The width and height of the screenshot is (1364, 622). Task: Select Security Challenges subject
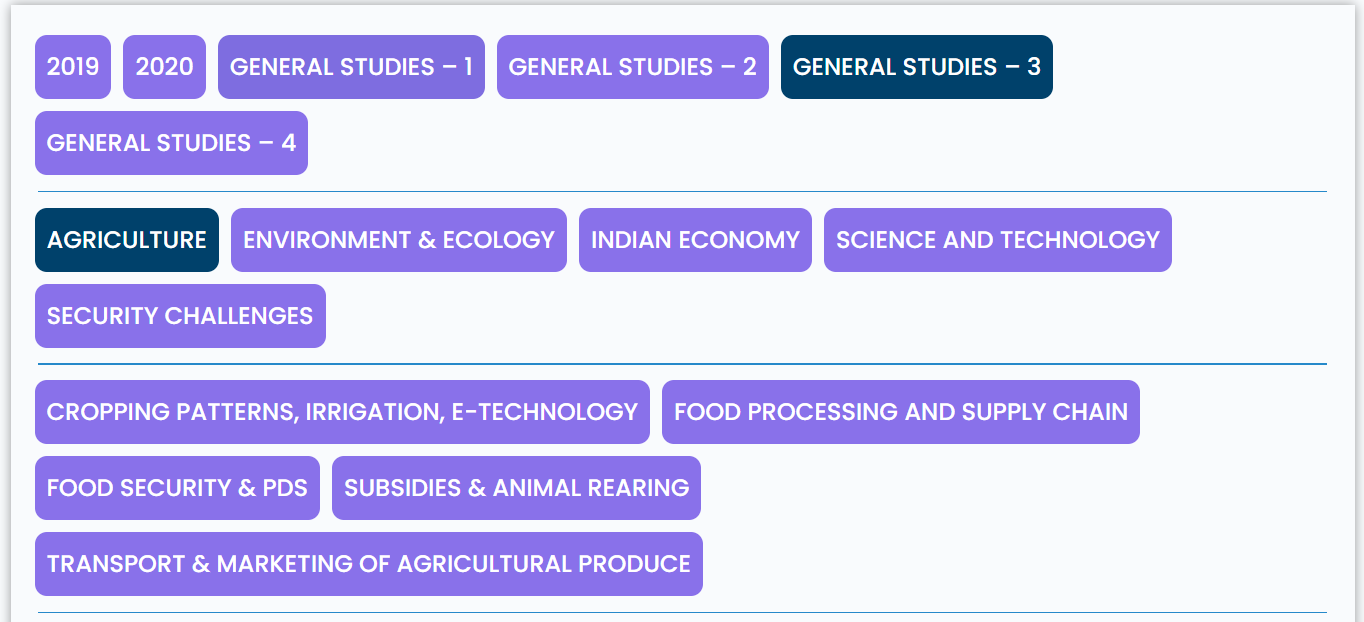tap(180, 316)
